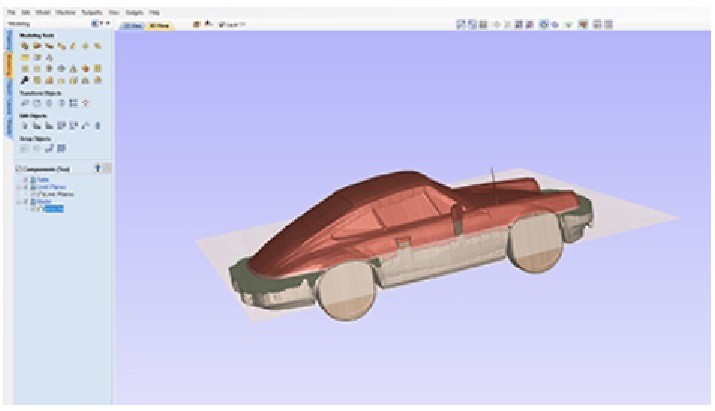Click the first Modeling Tools icon
Viewport: 715px width, 411px height.
pyautogui.click(x=24, y=46)
